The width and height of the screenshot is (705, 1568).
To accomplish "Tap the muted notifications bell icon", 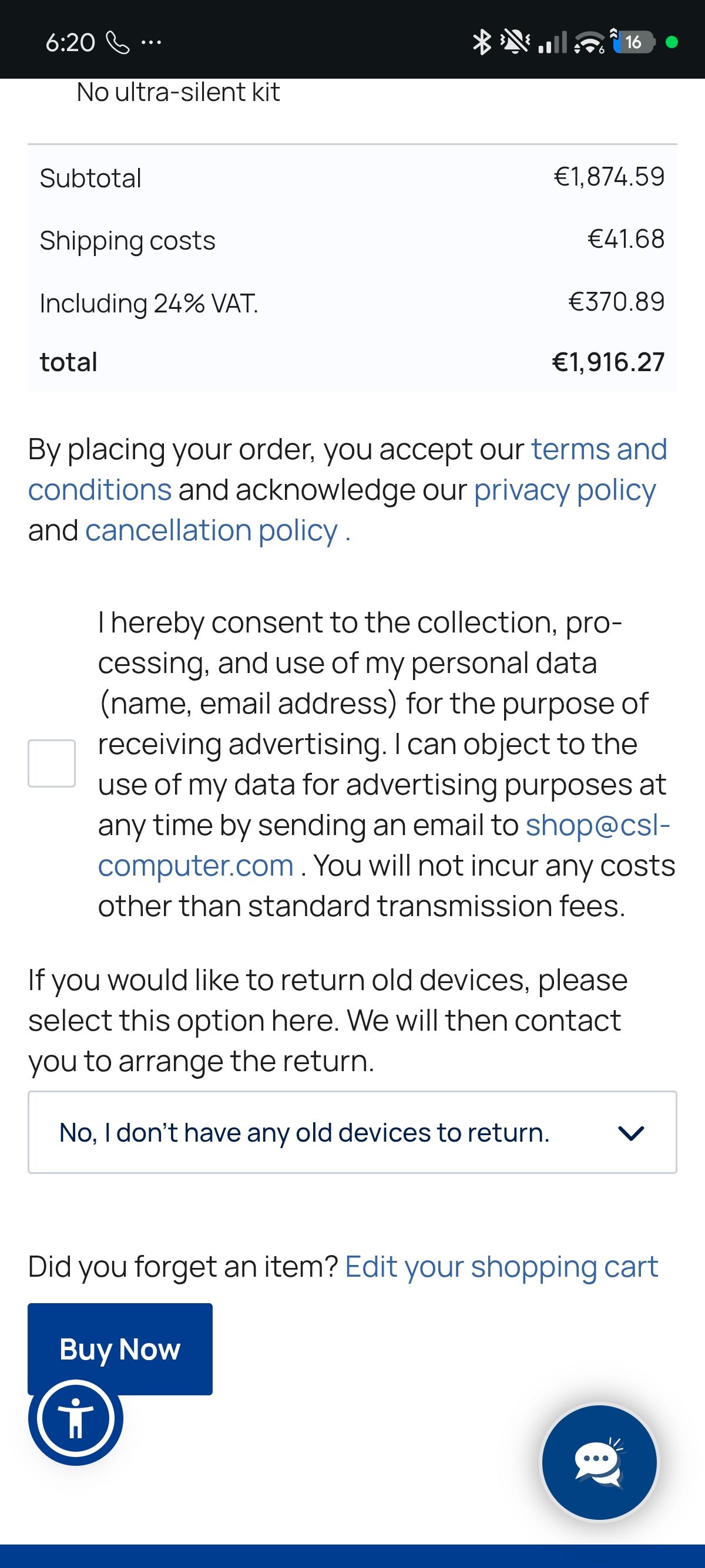I will tap(515, 42).
